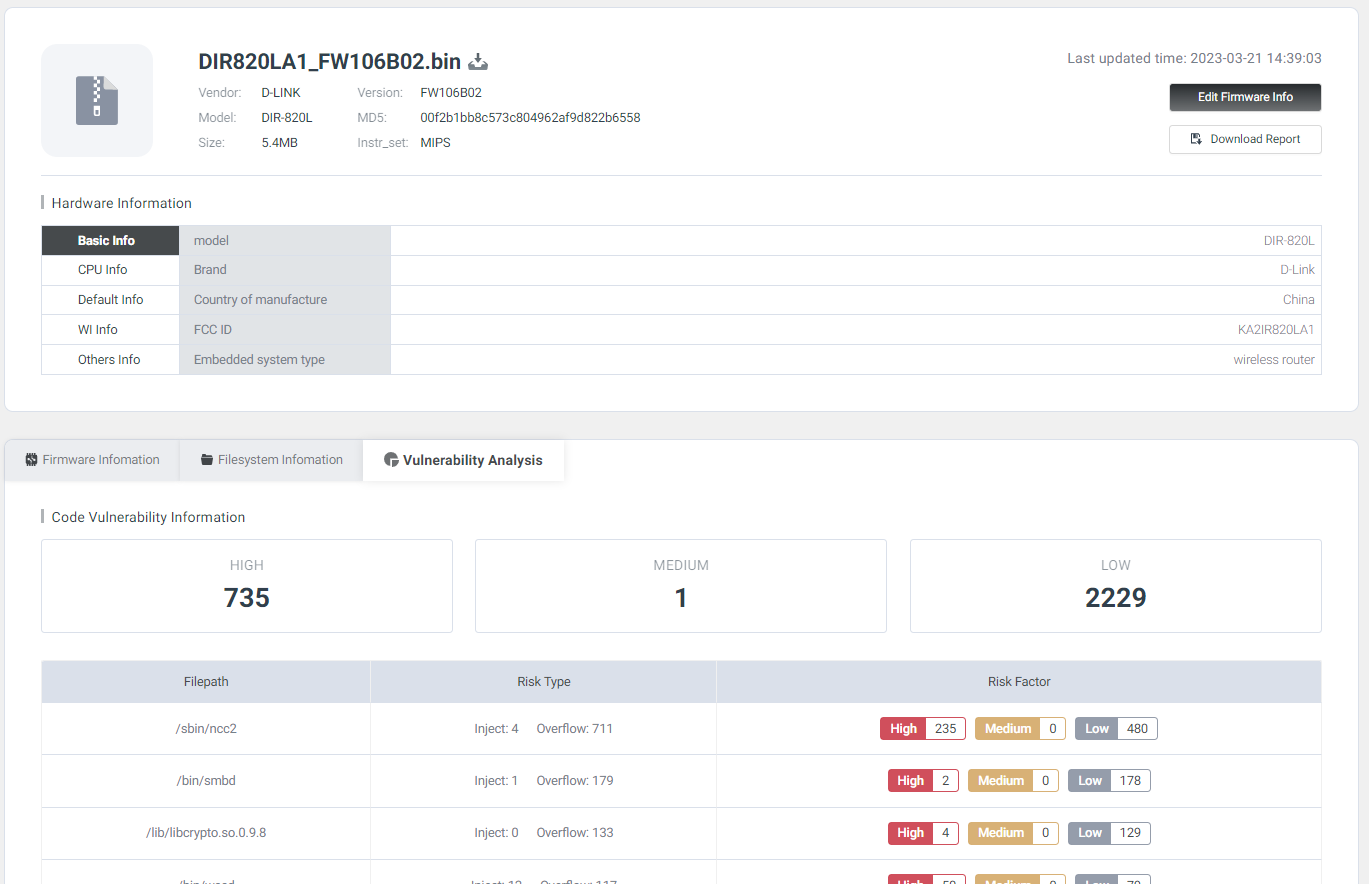Click the 'Inject: 4' text for /sbin/ncc2

[496, 729]
